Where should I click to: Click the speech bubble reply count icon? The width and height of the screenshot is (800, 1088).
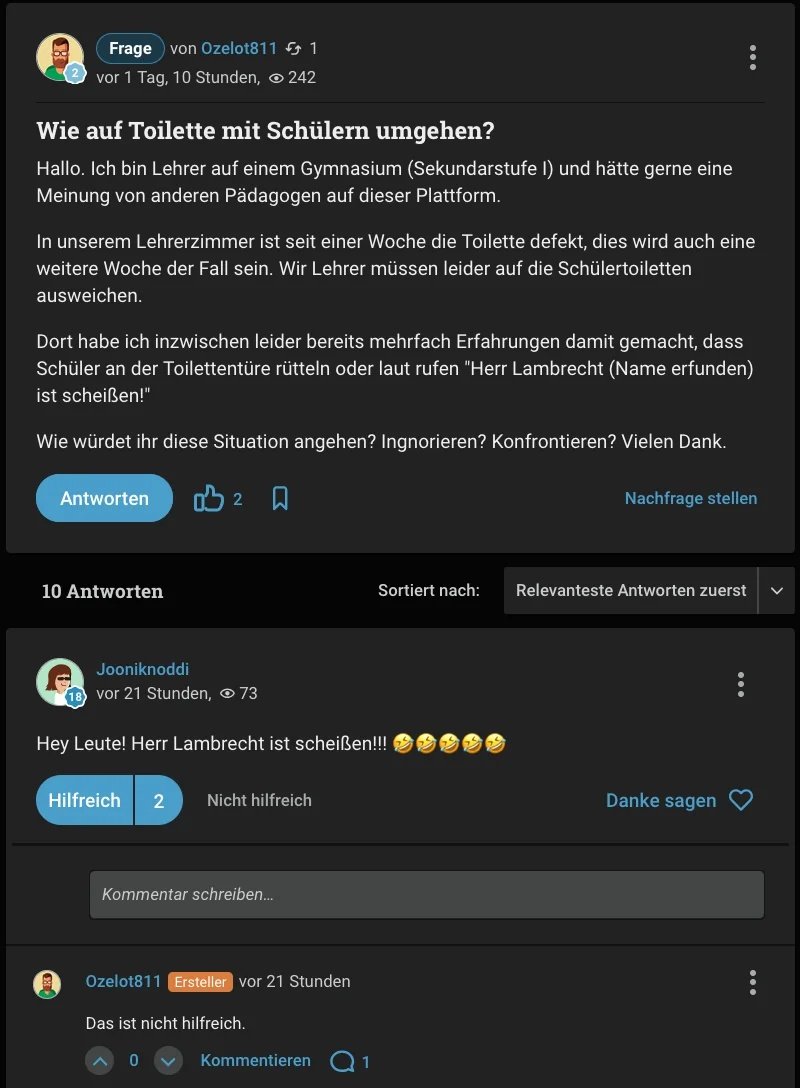(x=342, y=1061)
